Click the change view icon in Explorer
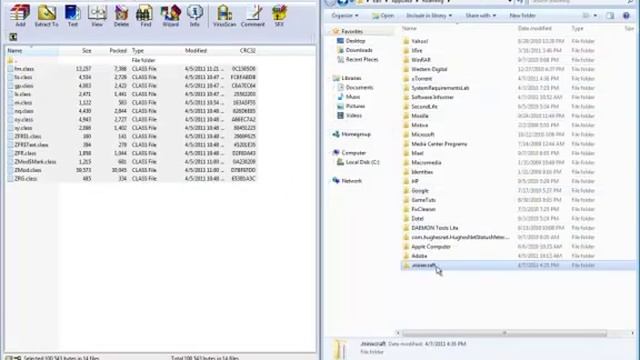Image resolution: width=640 pixels, height=360 pixels. [586, 16]
